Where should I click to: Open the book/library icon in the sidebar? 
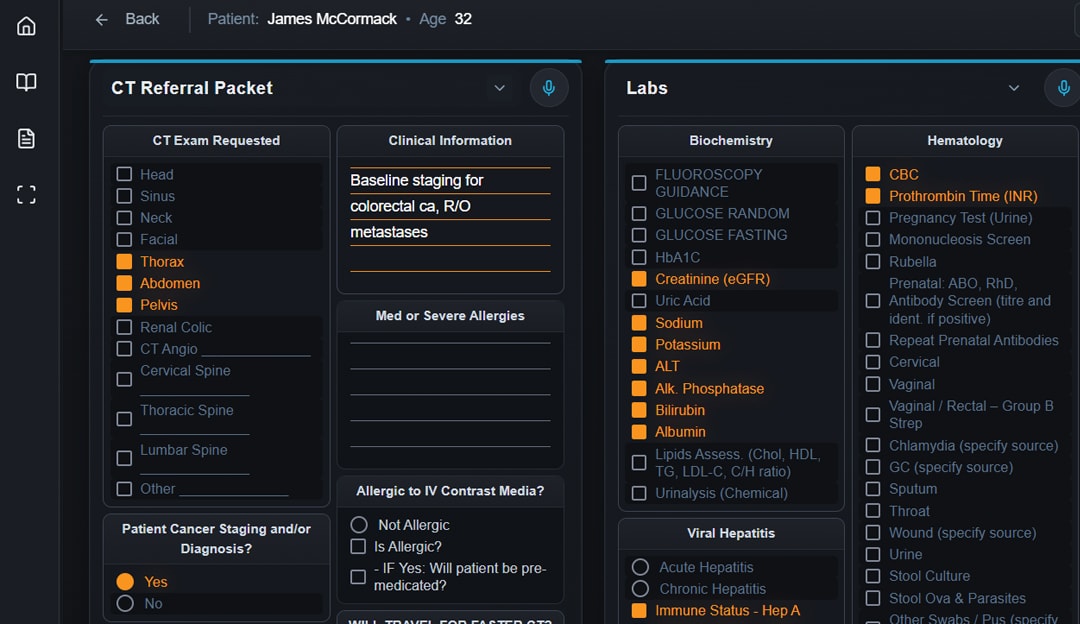coord(25,83)
